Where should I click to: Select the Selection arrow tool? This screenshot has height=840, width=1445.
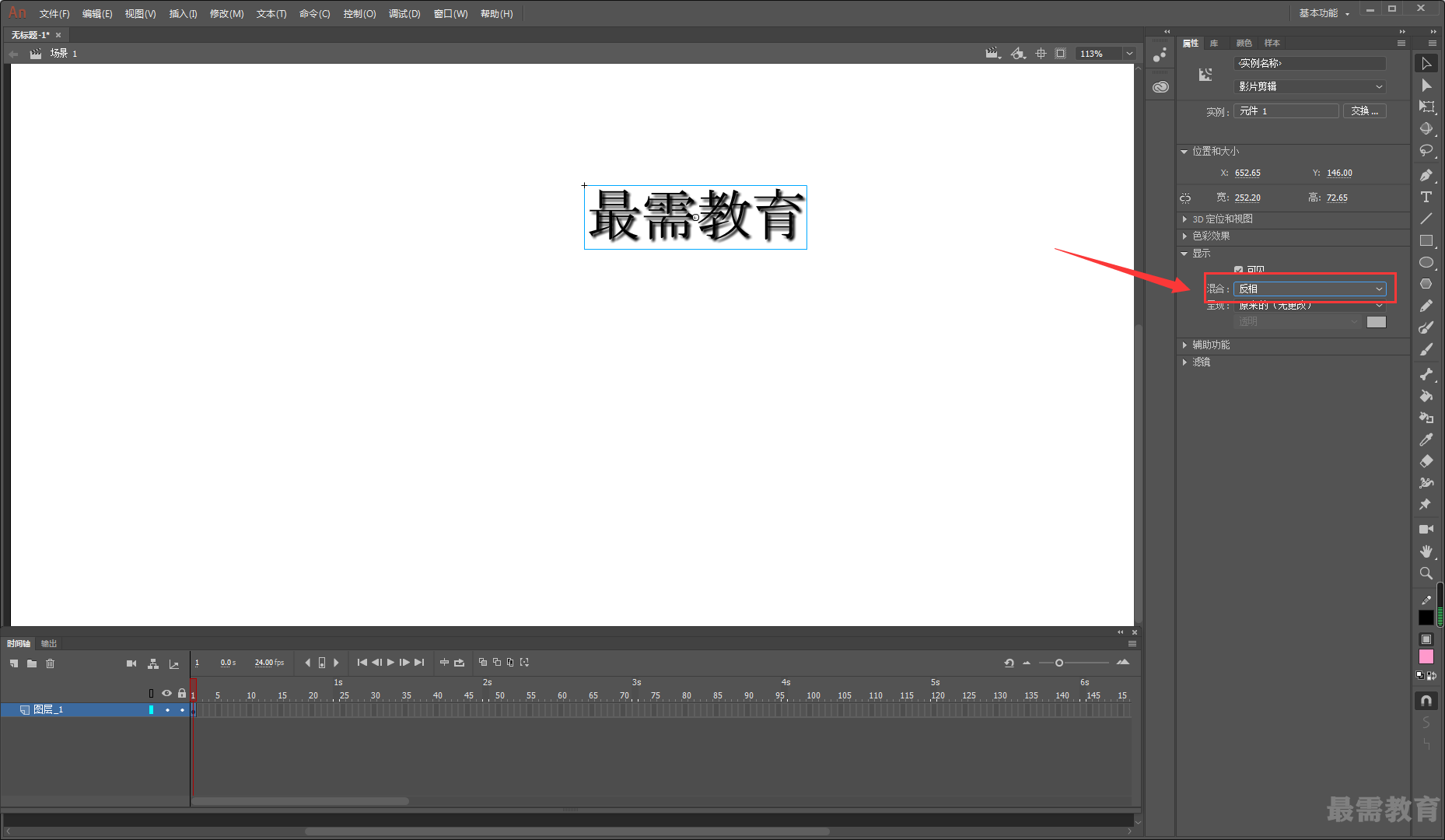[x=1426, y=64]
